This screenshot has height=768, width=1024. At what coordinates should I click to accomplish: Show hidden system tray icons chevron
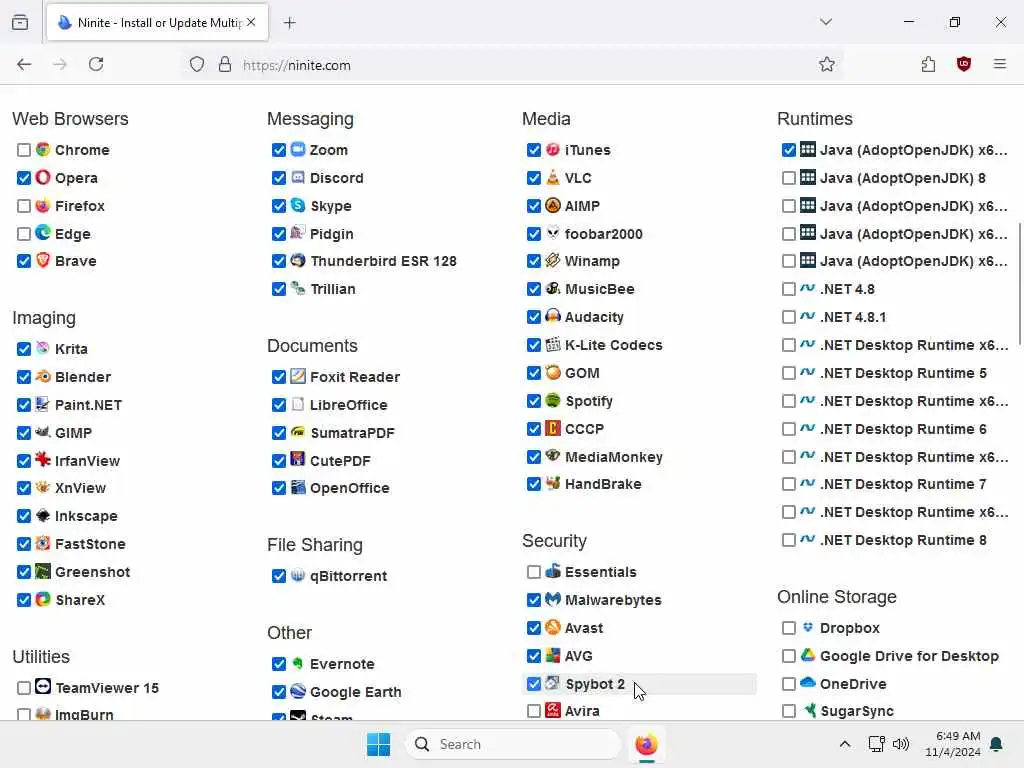click(x=844, y=744)
